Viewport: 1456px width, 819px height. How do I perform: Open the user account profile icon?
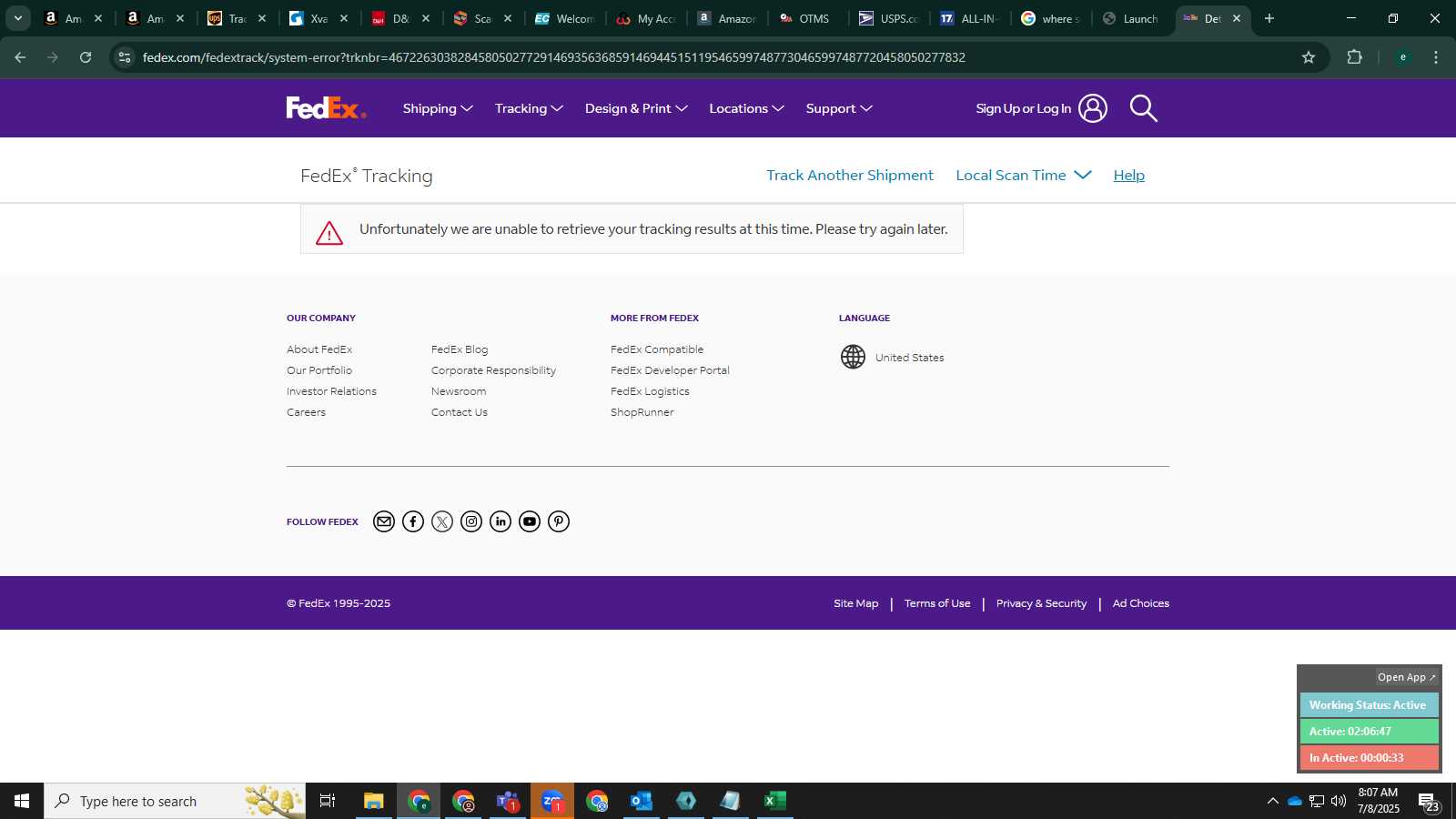1093,108
